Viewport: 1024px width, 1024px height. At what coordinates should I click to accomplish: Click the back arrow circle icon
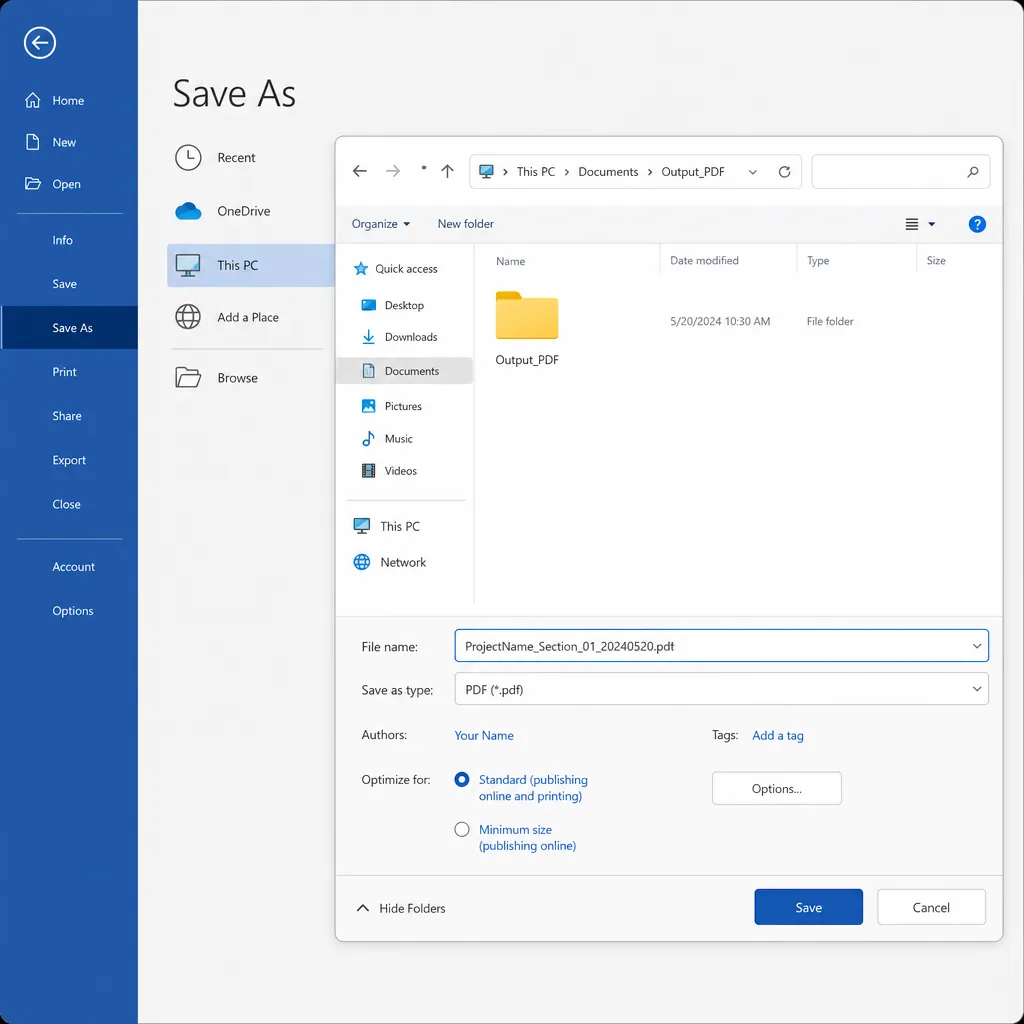coord(40,43)
